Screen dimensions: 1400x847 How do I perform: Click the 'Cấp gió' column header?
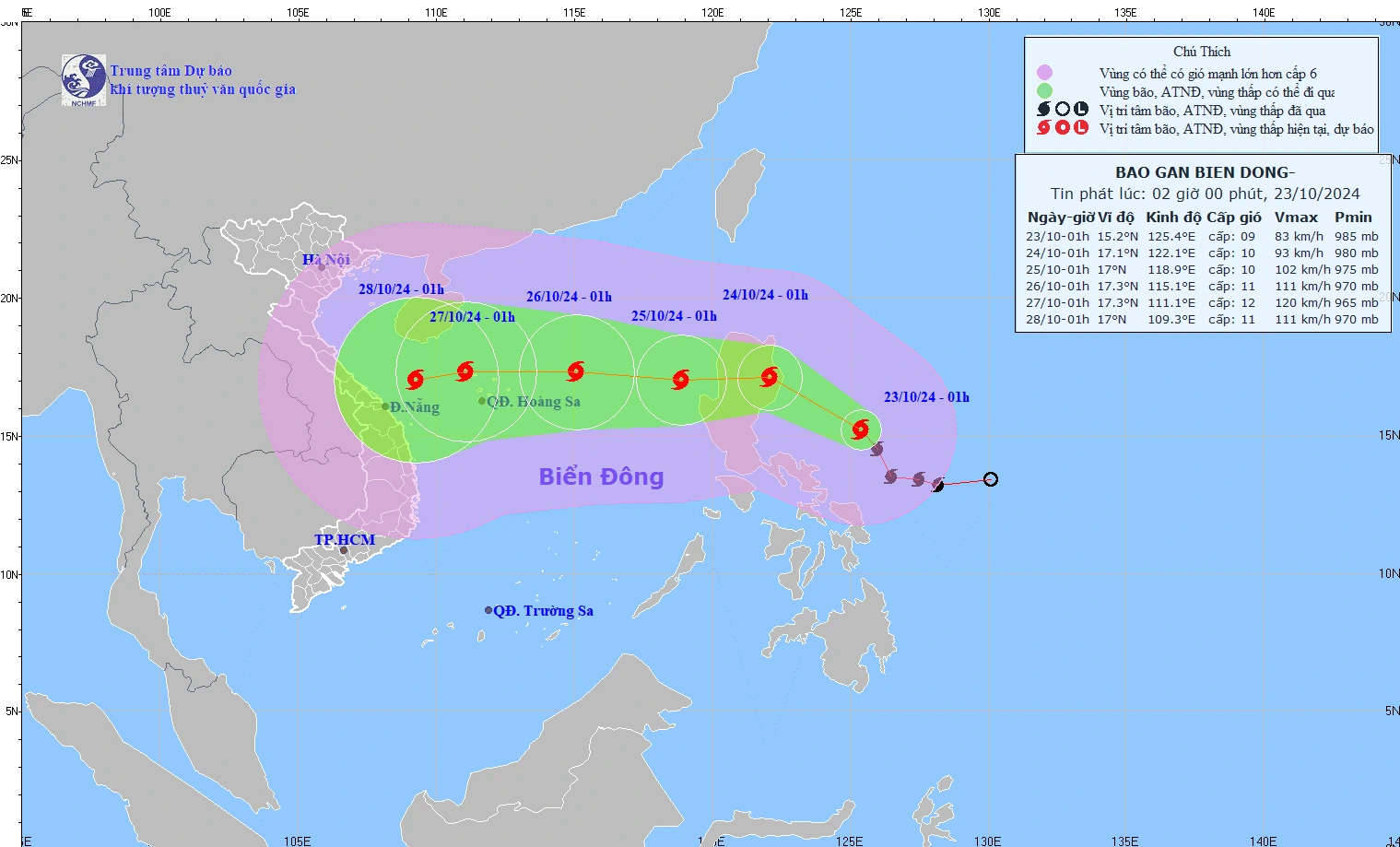[x=1234, y=218]
